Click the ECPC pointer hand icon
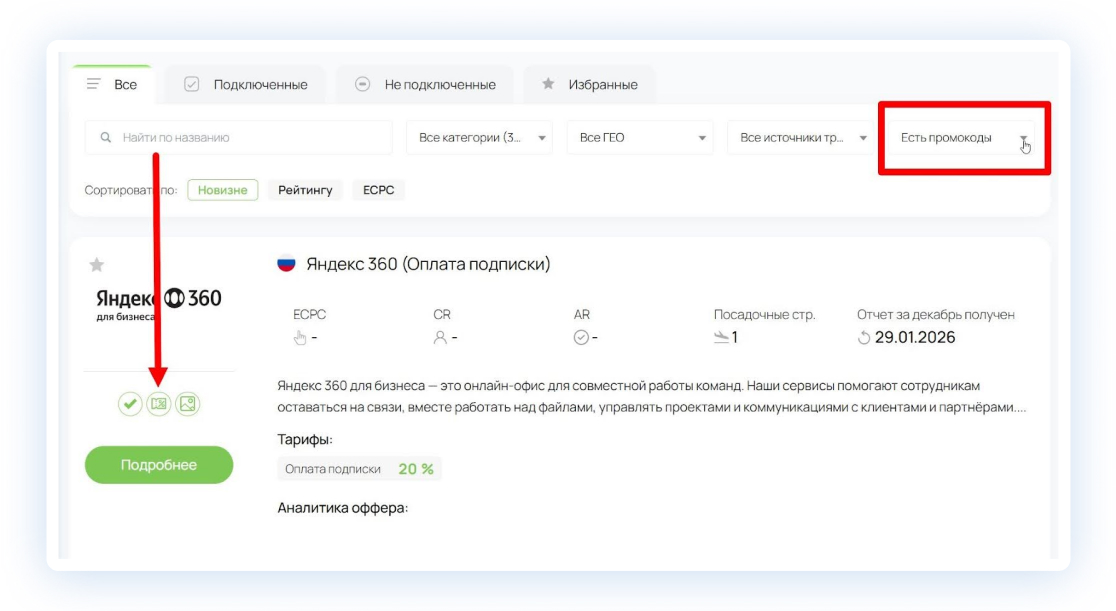This screenshot has height=611, width=1116. pyautogui.click(x=300, y=338)
